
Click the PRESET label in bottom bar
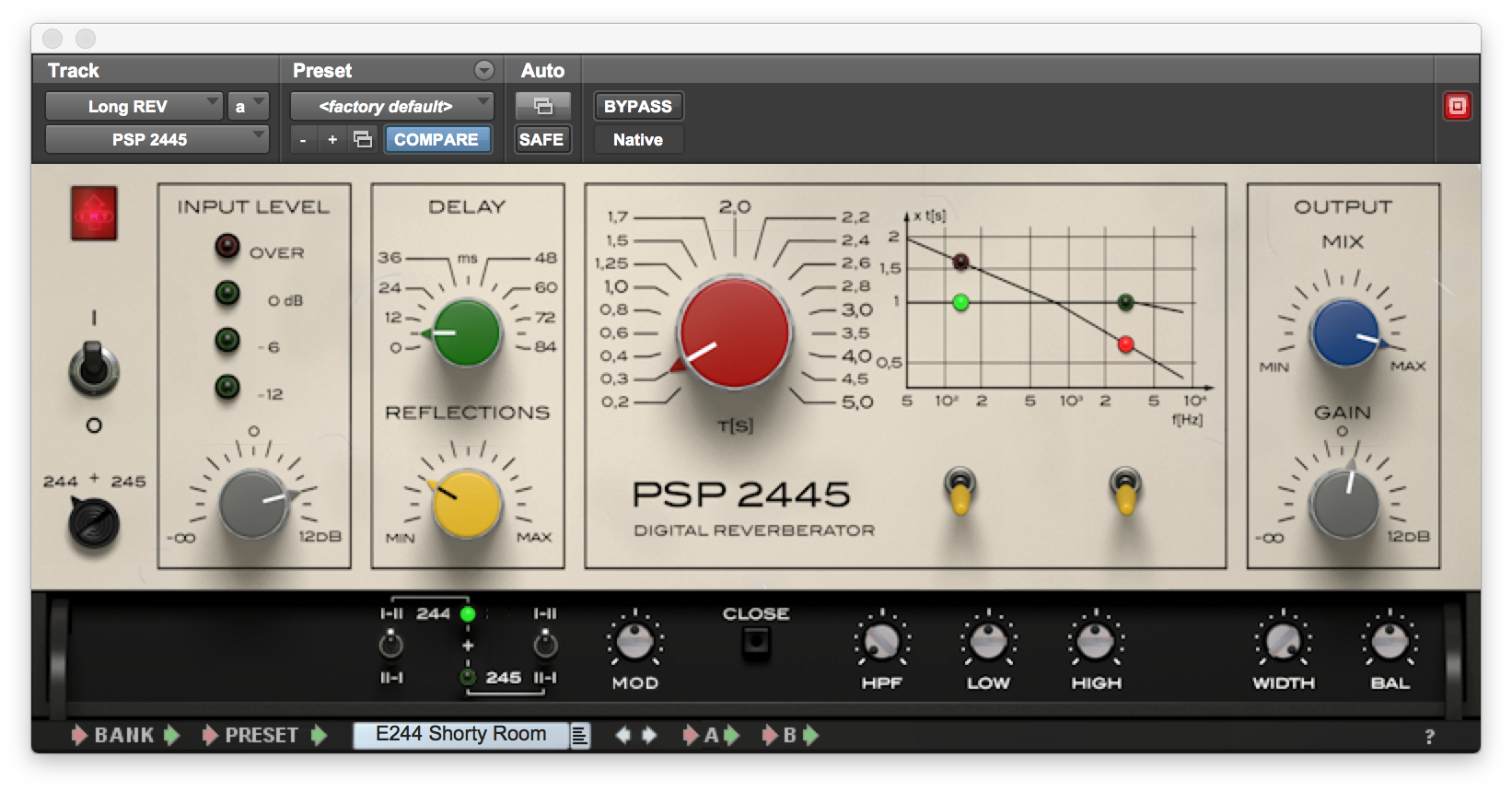pos(262,735)
